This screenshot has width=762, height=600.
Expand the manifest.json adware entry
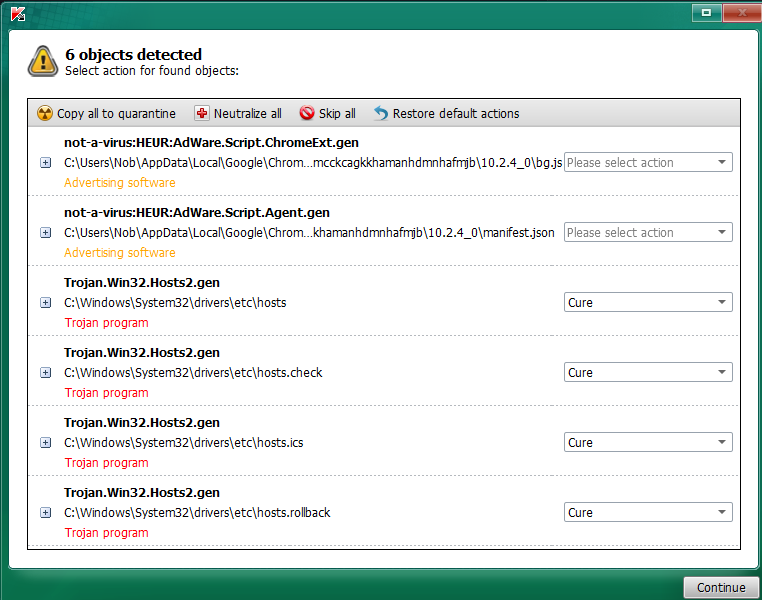coord(45,233)
